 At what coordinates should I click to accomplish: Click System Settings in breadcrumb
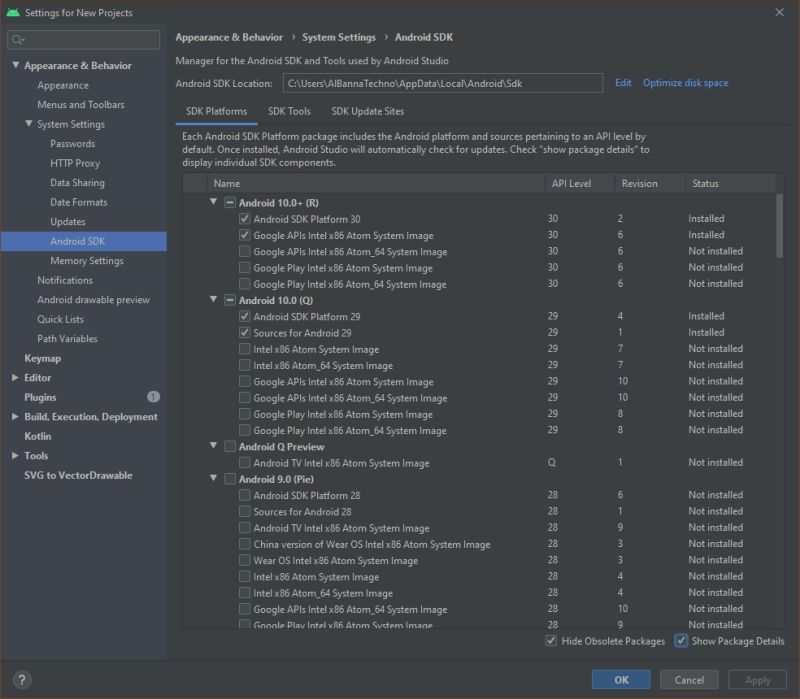tap(339, 37)
